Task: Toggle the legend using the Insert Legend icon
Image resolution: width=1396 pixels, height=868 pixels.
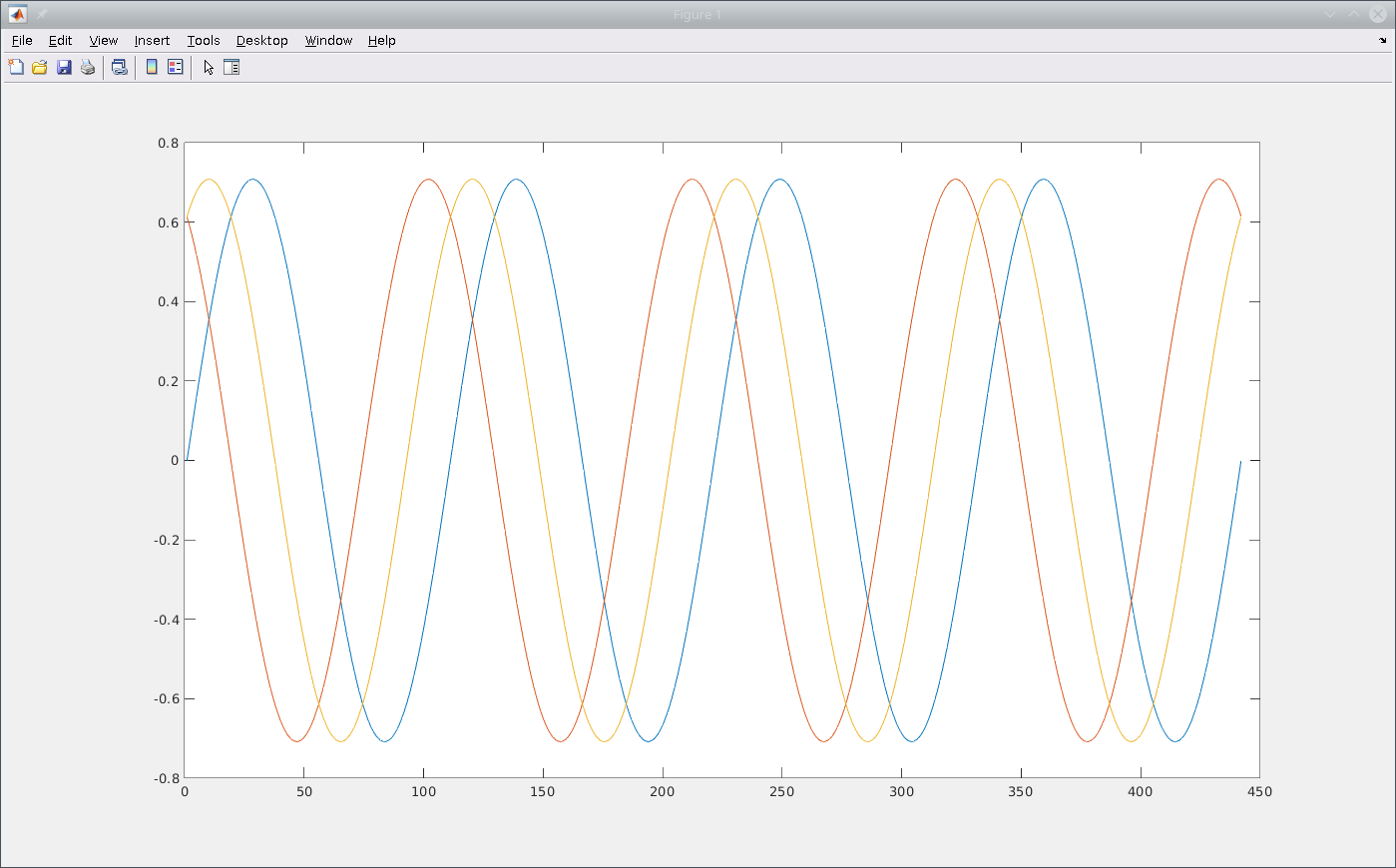Action: pyautogui.click(x=176, y=67)
